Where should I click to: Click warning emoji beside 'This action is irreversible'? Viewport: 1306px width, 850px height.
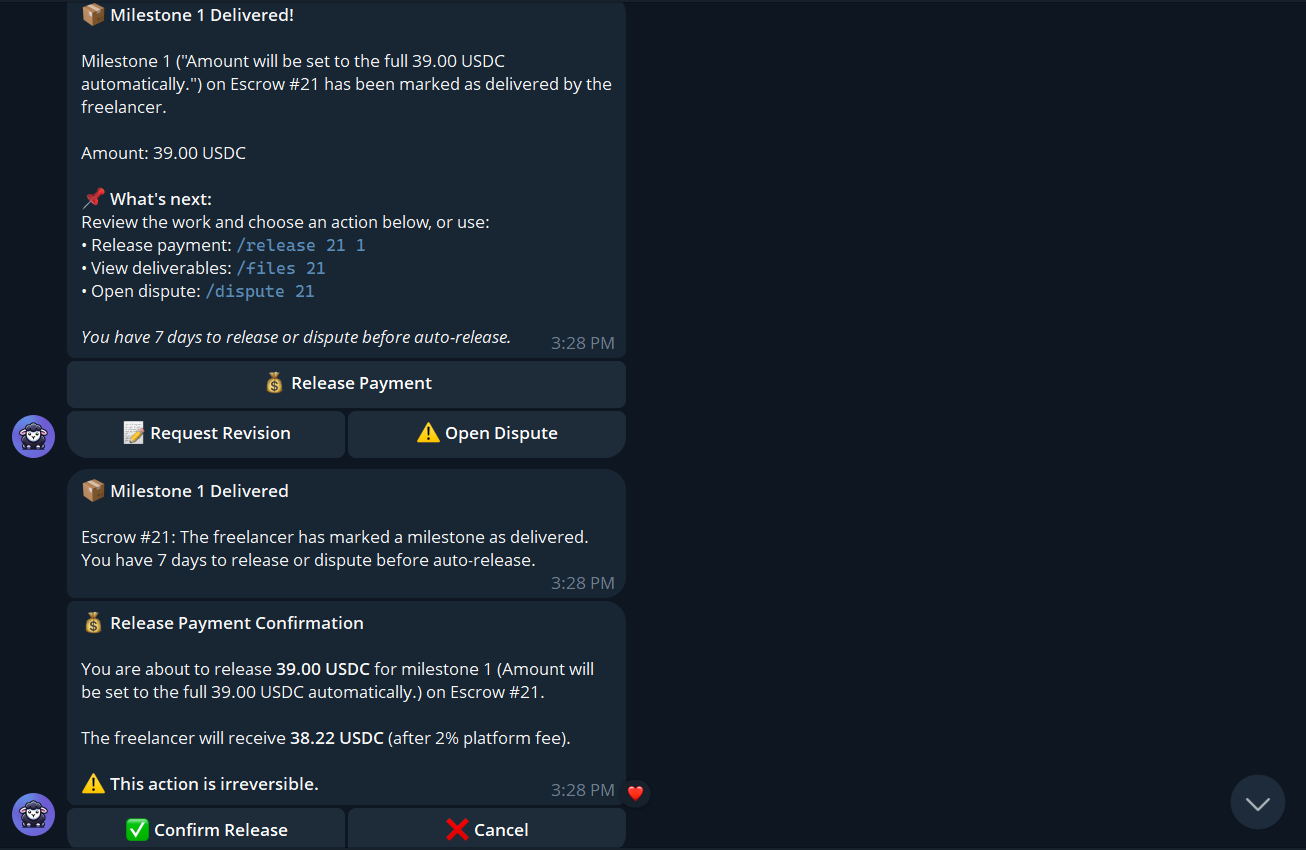point(93,784)
